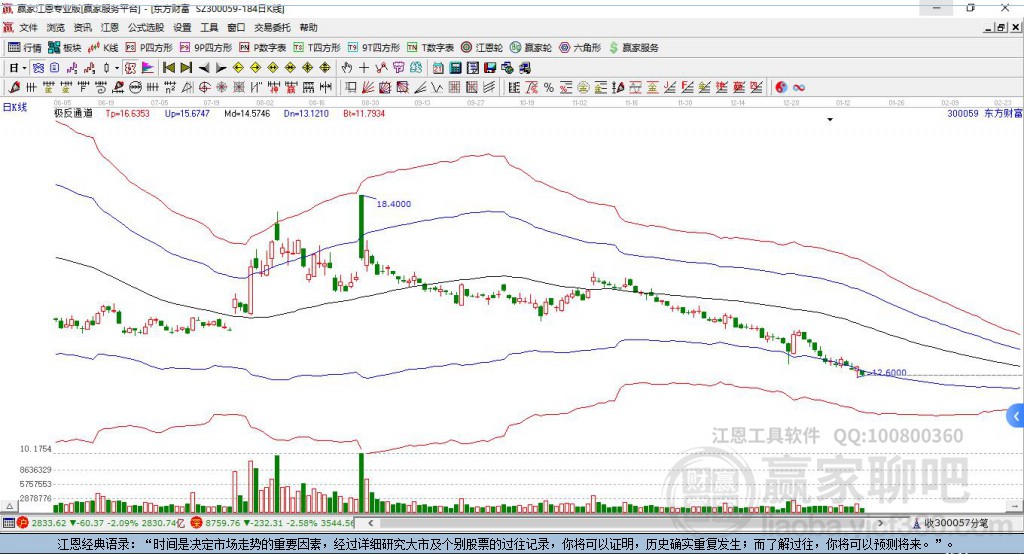Click the 极反通道 indicator name
The height and width of the screenshot is (554, 1024).
73,114
